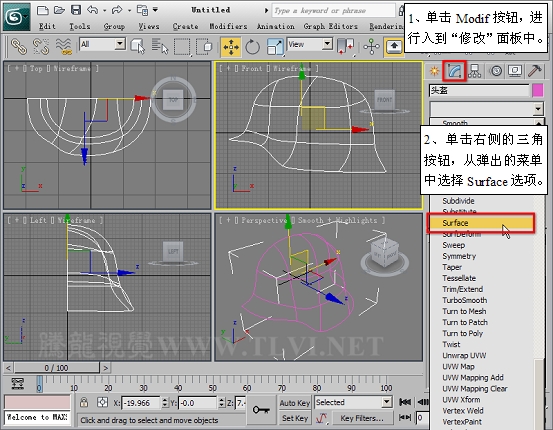Expand the Modifier List dropdown arrow
The image size is (553, 430).
(538, 109)
